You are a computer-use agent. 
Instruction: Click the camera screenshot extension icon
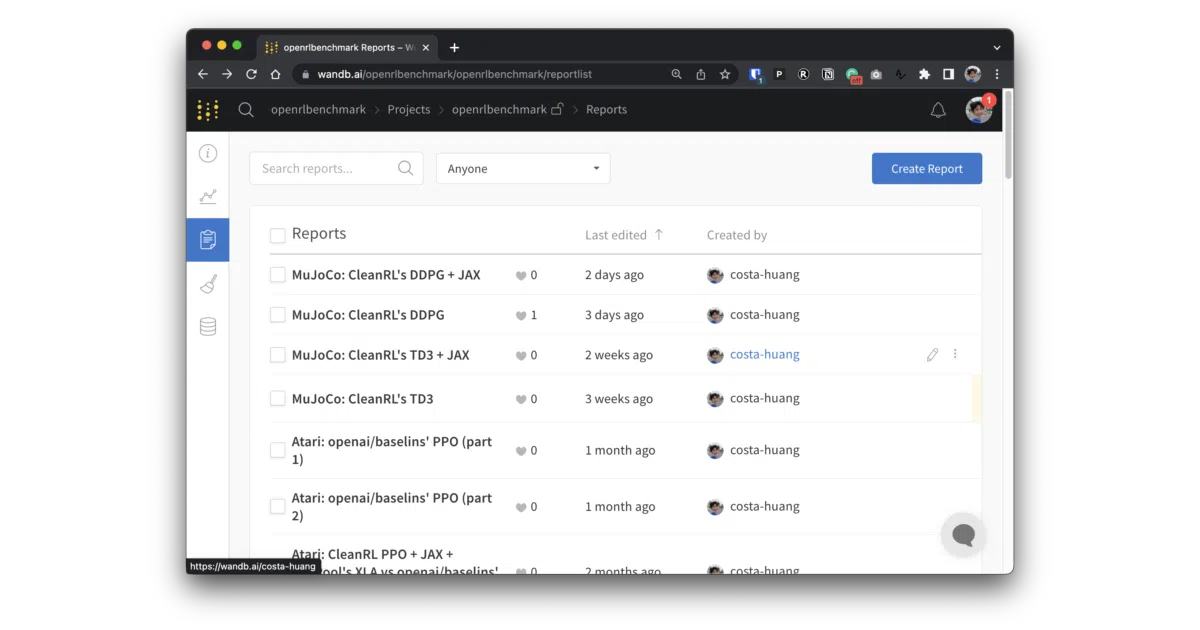(x=876, y=74)
